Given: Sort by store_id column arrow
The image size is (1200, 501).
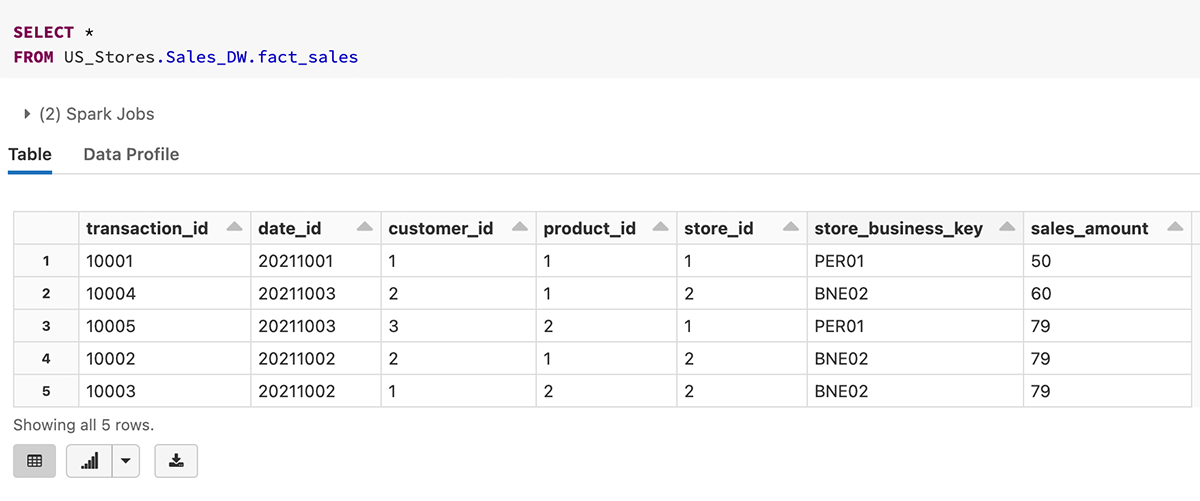Looking at the screenshot, I should click(790, 228).
